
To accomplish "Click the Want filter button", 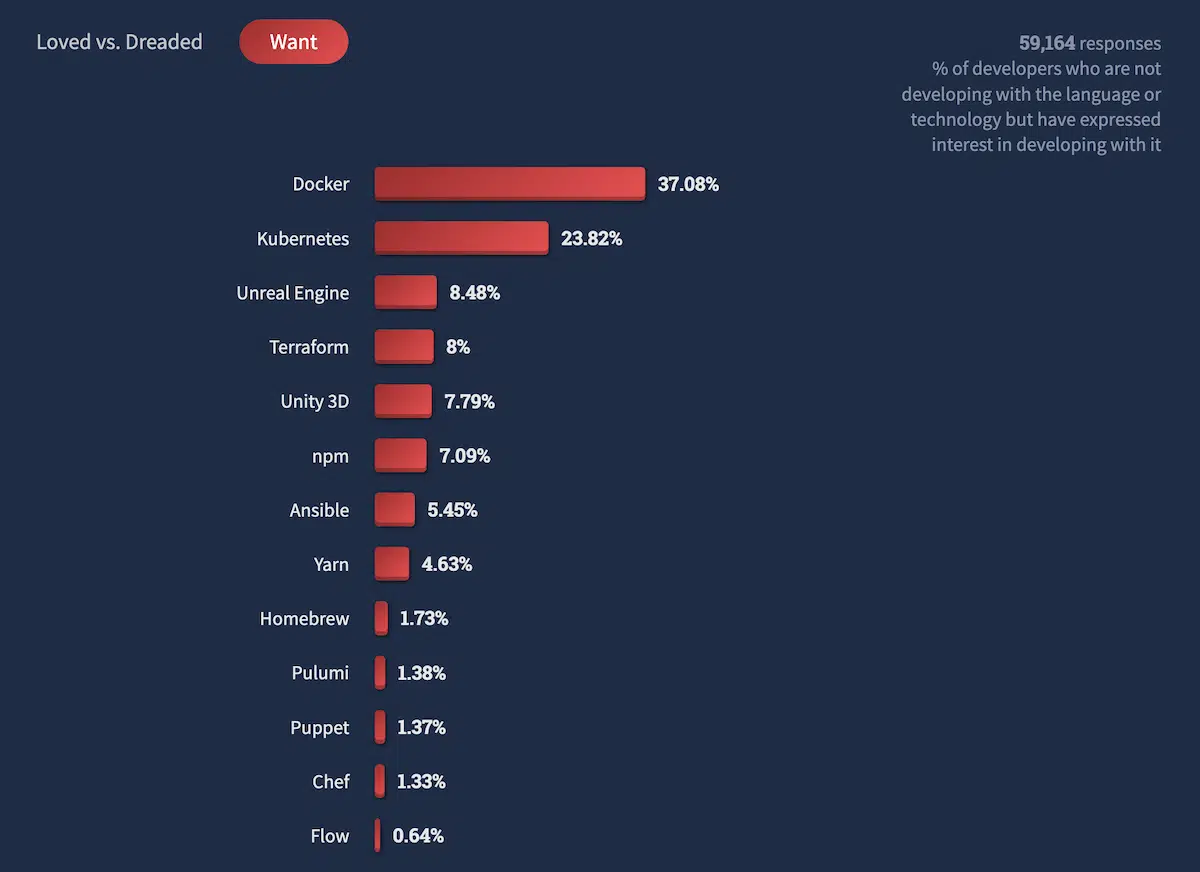I will click(x=293, y=42).
